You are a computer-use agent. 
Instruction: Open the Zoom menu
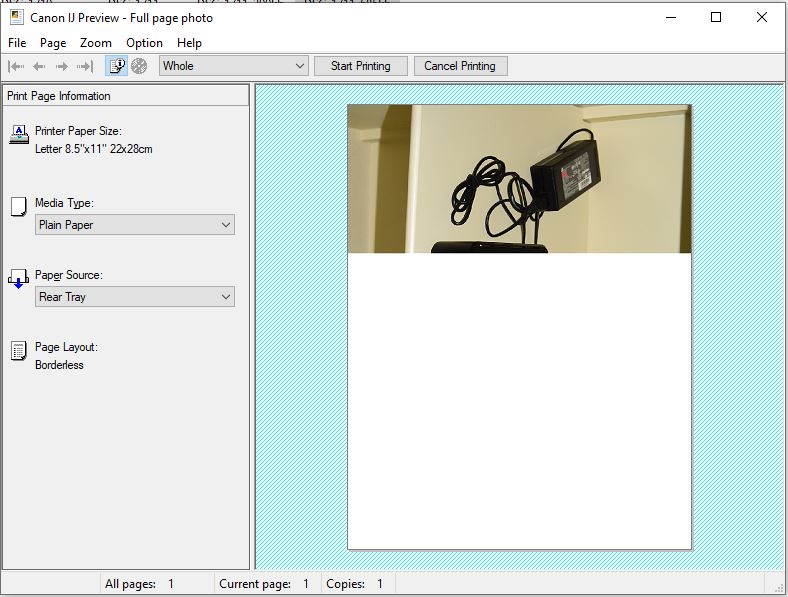coord(96,43)
